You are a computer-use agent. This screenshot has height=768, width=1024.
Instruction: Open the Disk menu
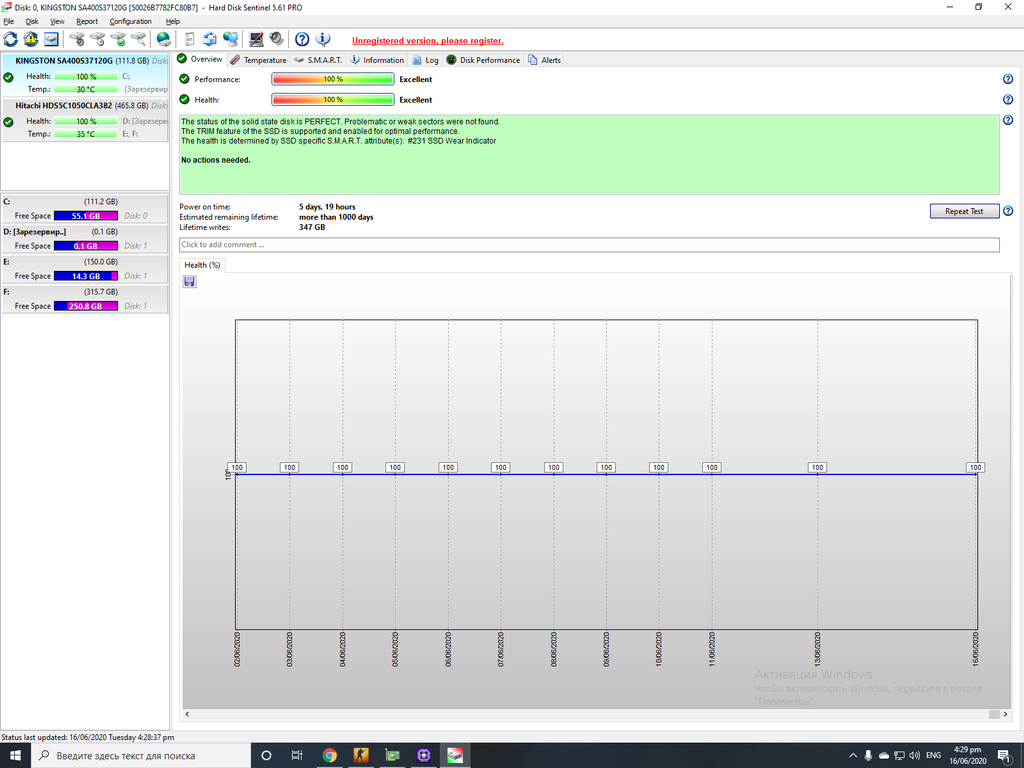[x=31, y=21]
